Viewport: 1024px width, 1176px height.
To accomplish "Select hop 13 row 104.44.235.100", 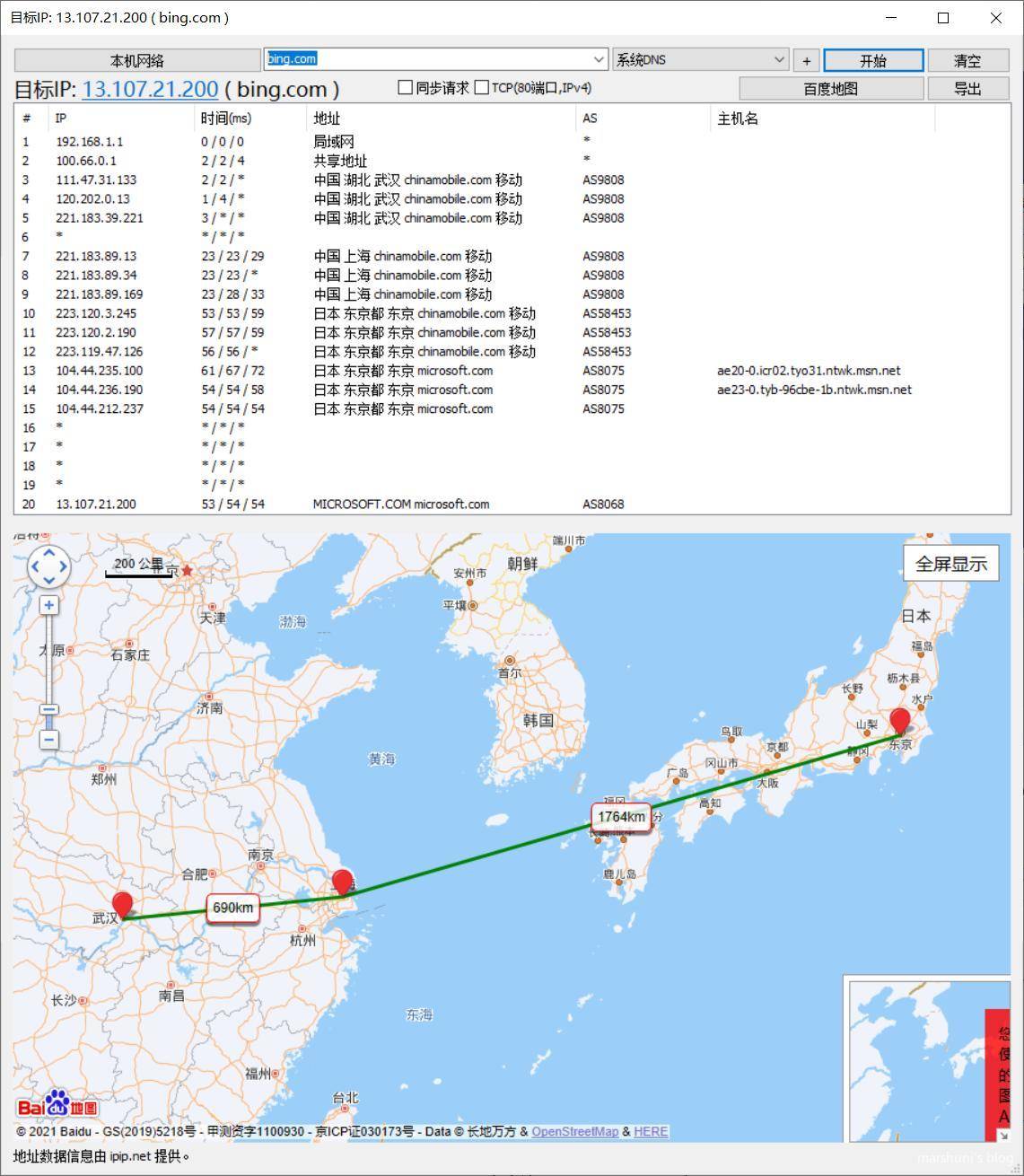I will click(99, 371).
